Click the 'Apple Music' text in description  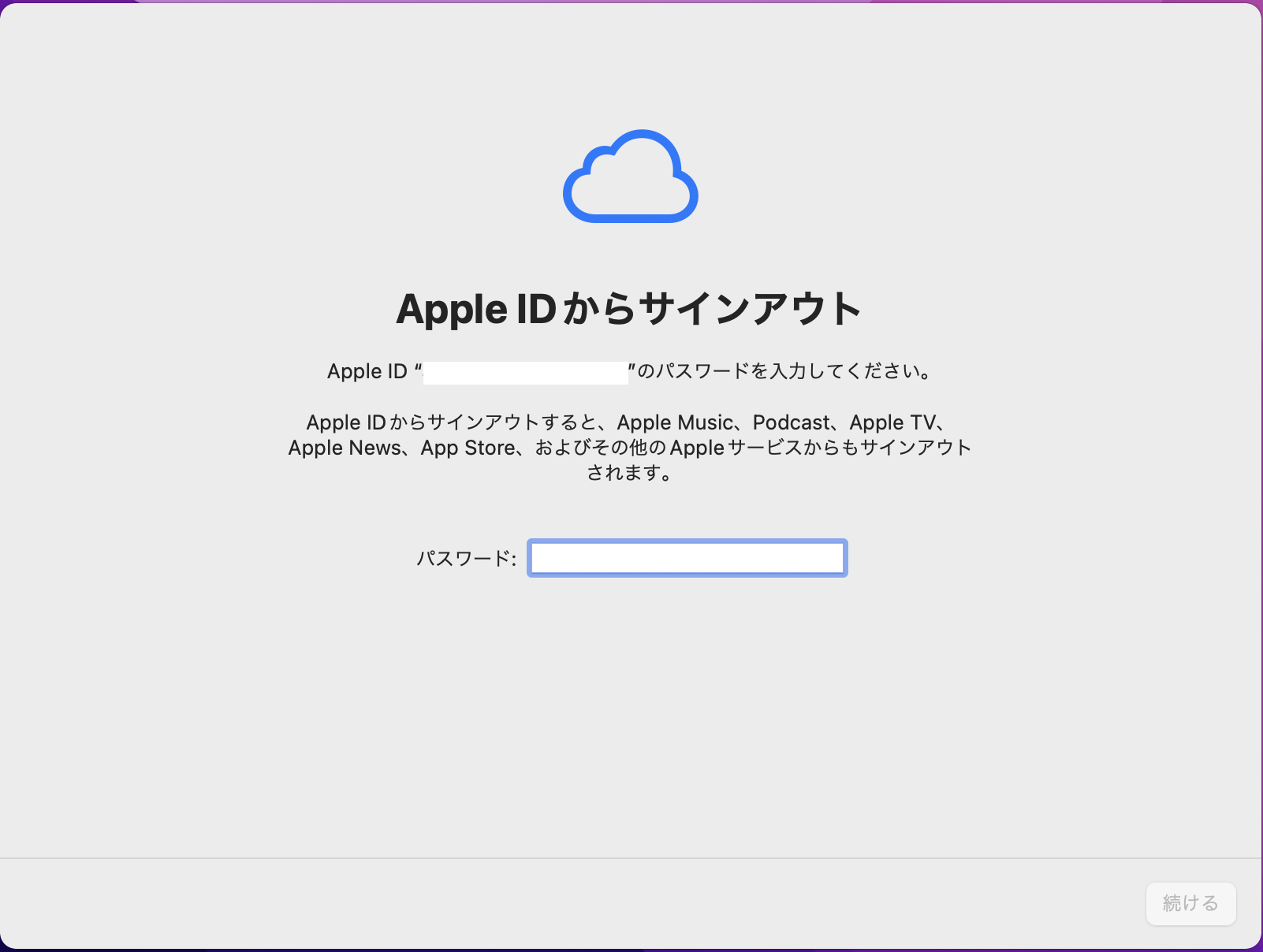coord(674,422)
